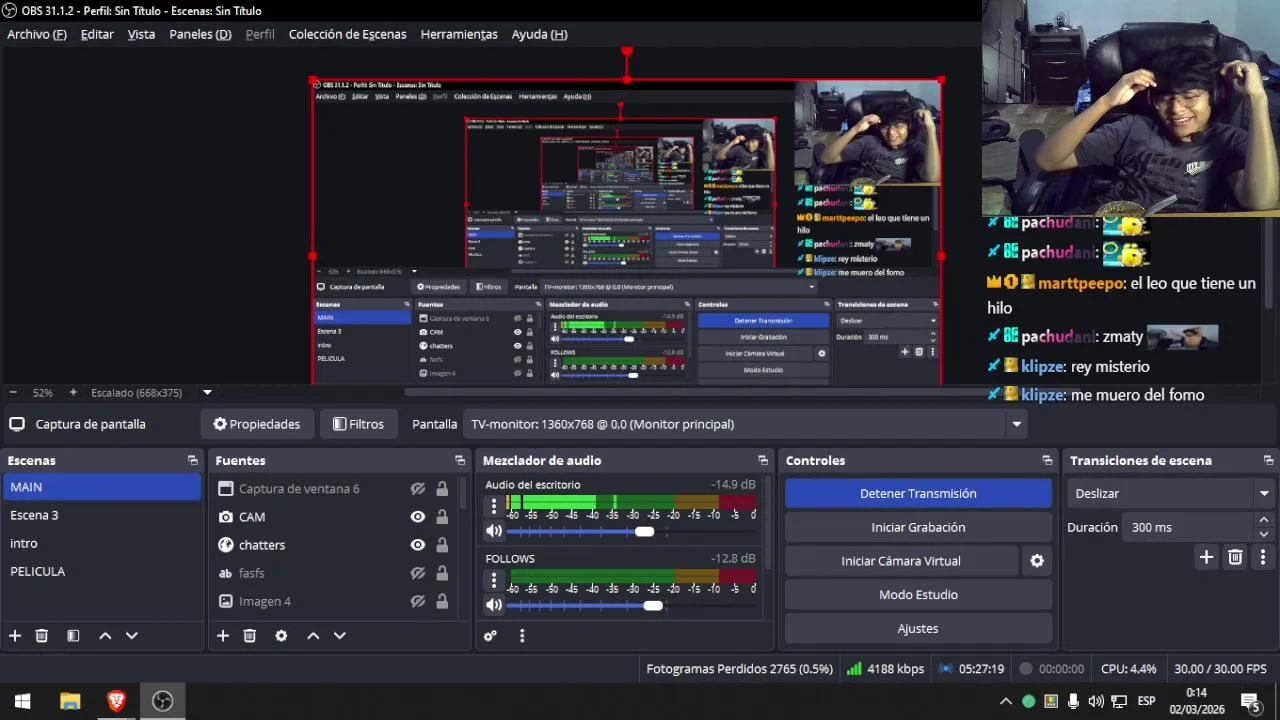The width and height of the screenshot is (1280, 720).
Task: Add a new scene with plus icon
Action: 15,636
